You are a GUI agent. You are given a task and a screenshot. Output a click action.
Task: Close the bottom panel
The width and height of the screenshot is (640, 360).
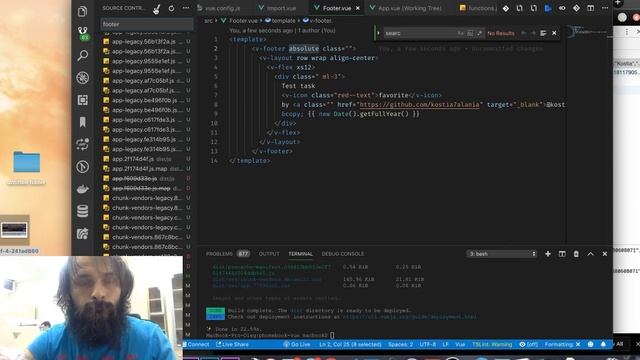click(x=605, y=254)
